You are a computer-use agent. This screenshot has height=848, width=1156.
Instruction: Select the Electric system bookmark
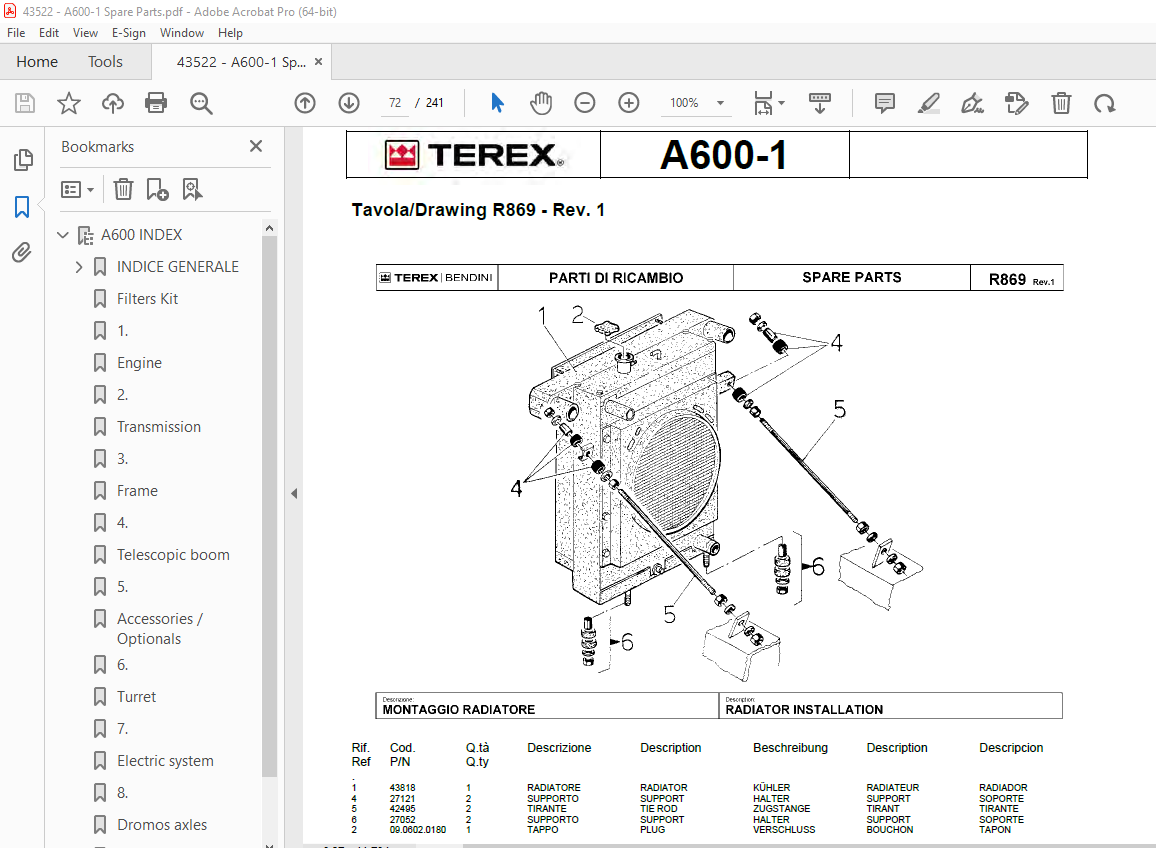(165, 761)
